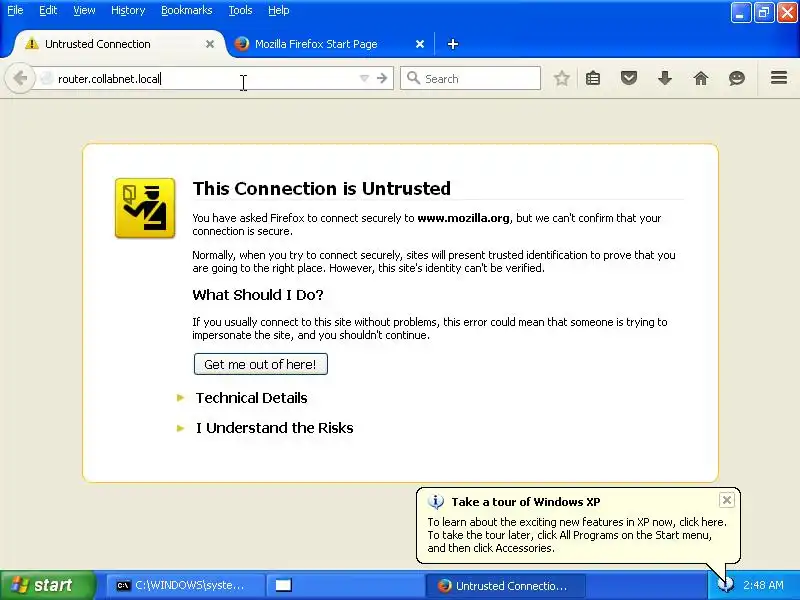Click the Take a tour of Windows XP balloon
Image resolution: width=800 pixels, height=600 pixels.
tap(578, 526)
